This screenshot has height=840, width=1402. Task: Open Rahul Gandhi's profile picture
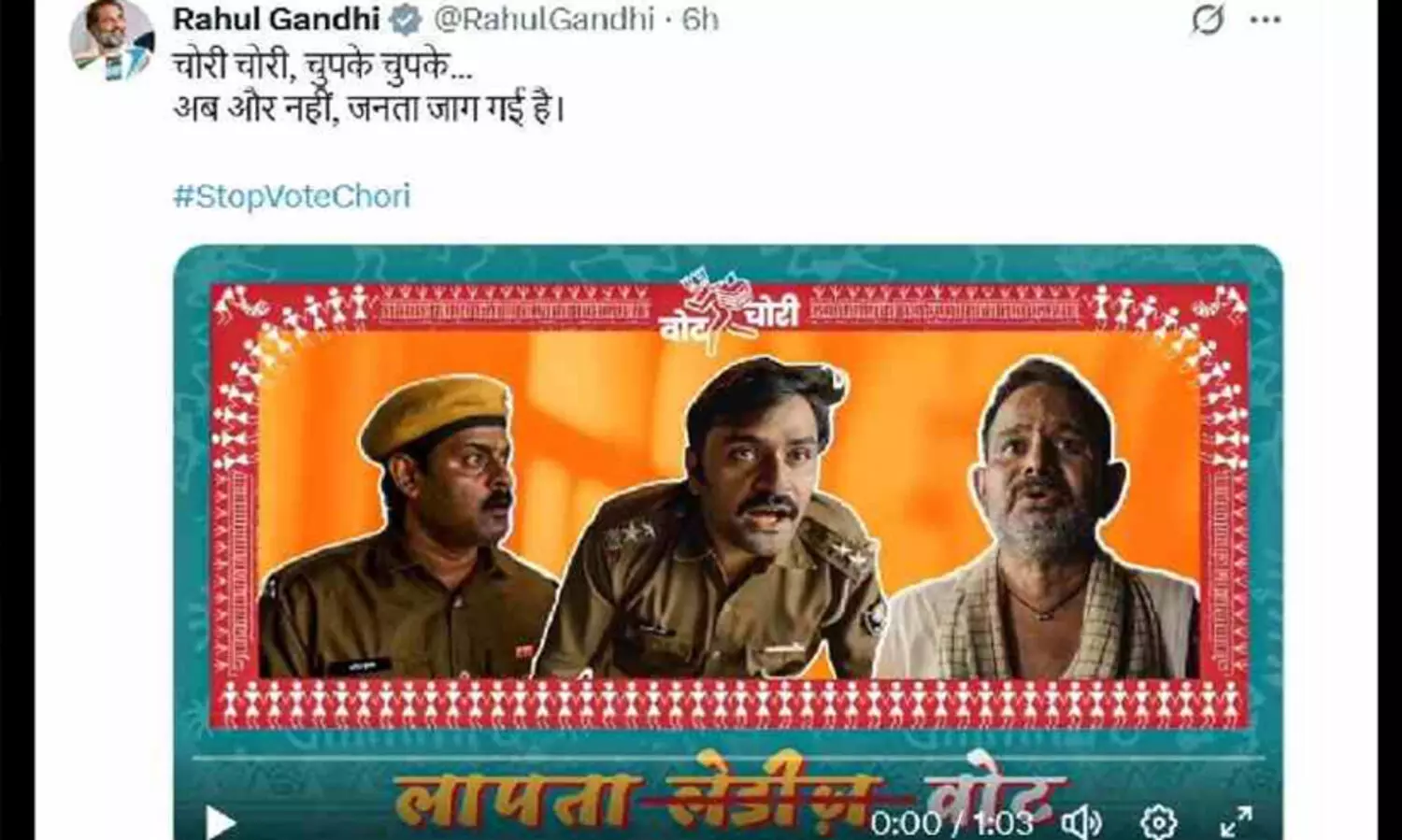point(111,39)
